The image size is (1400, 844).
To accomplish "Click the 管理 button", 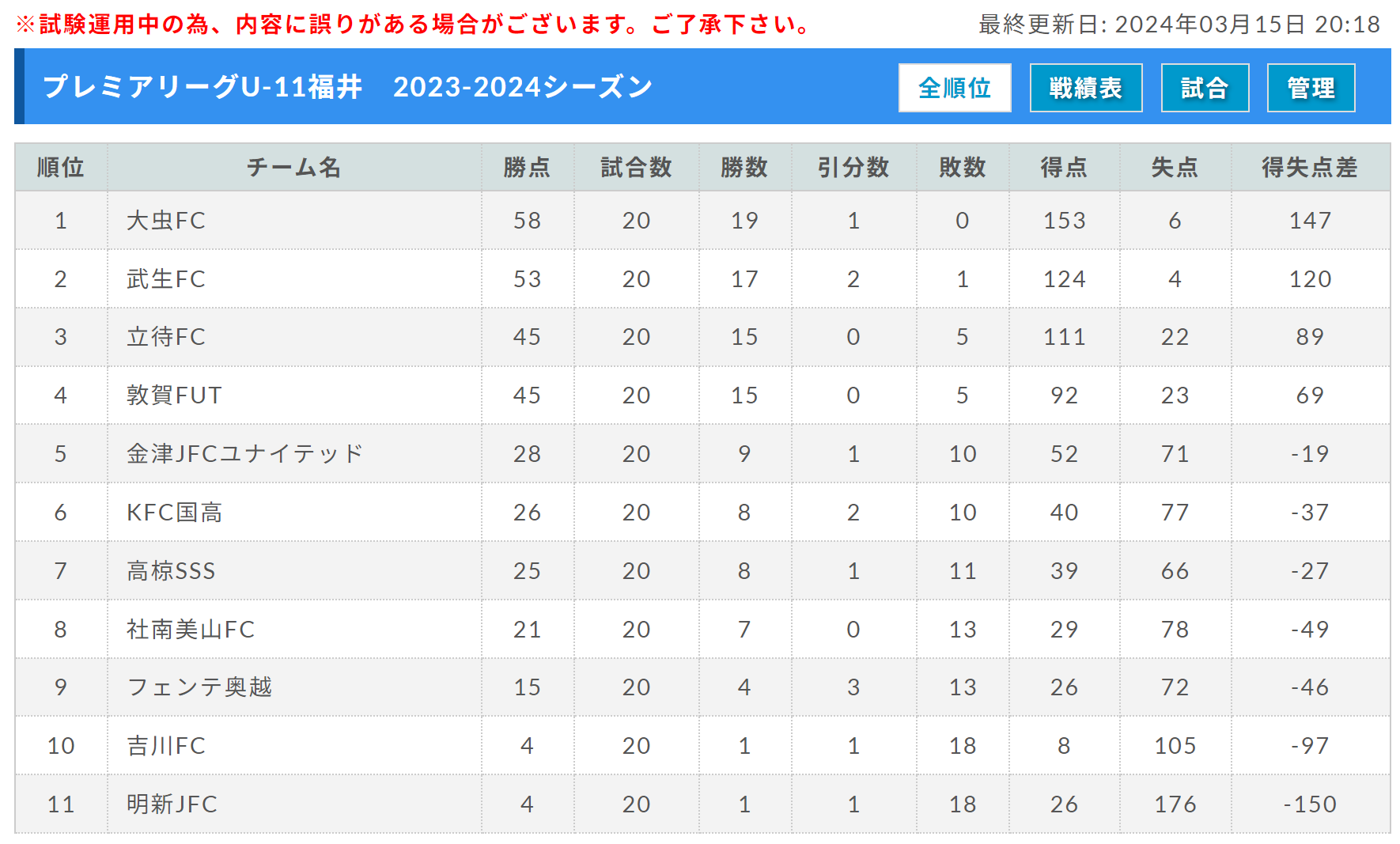I will (x=1311, y=88).
